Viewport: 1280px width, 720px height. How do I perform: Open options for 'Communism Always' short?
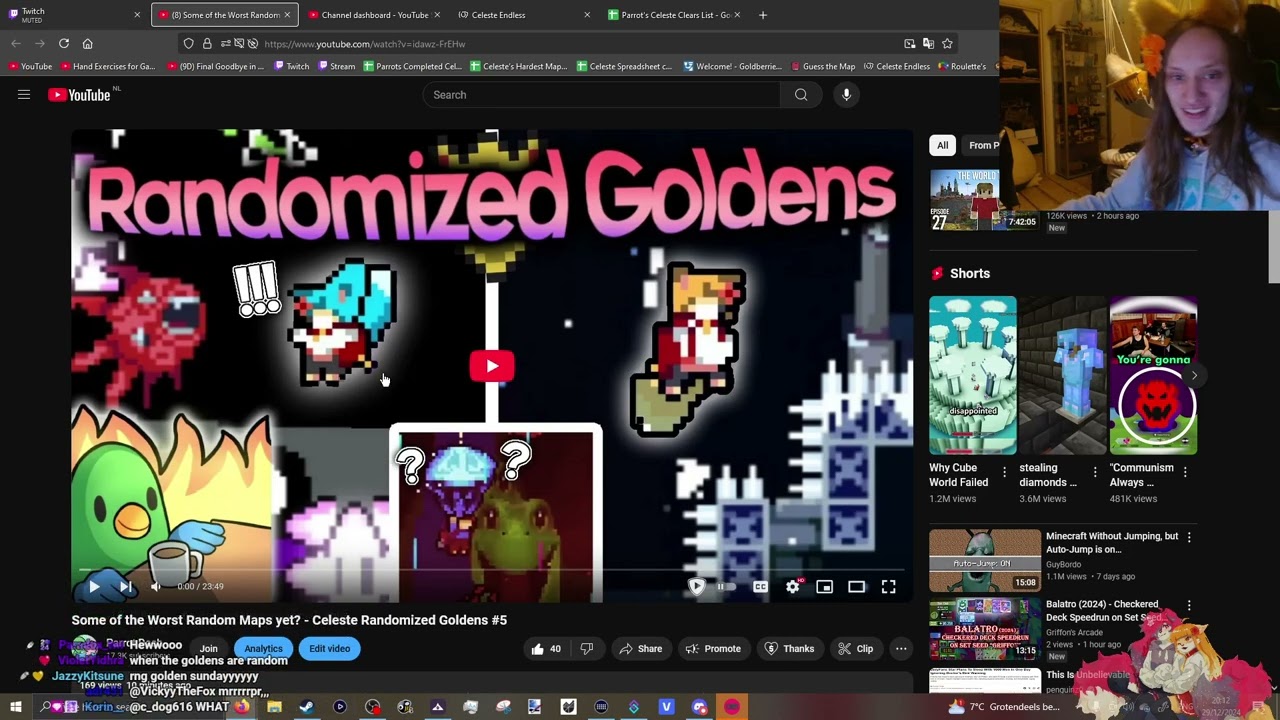pos(1186,471)
